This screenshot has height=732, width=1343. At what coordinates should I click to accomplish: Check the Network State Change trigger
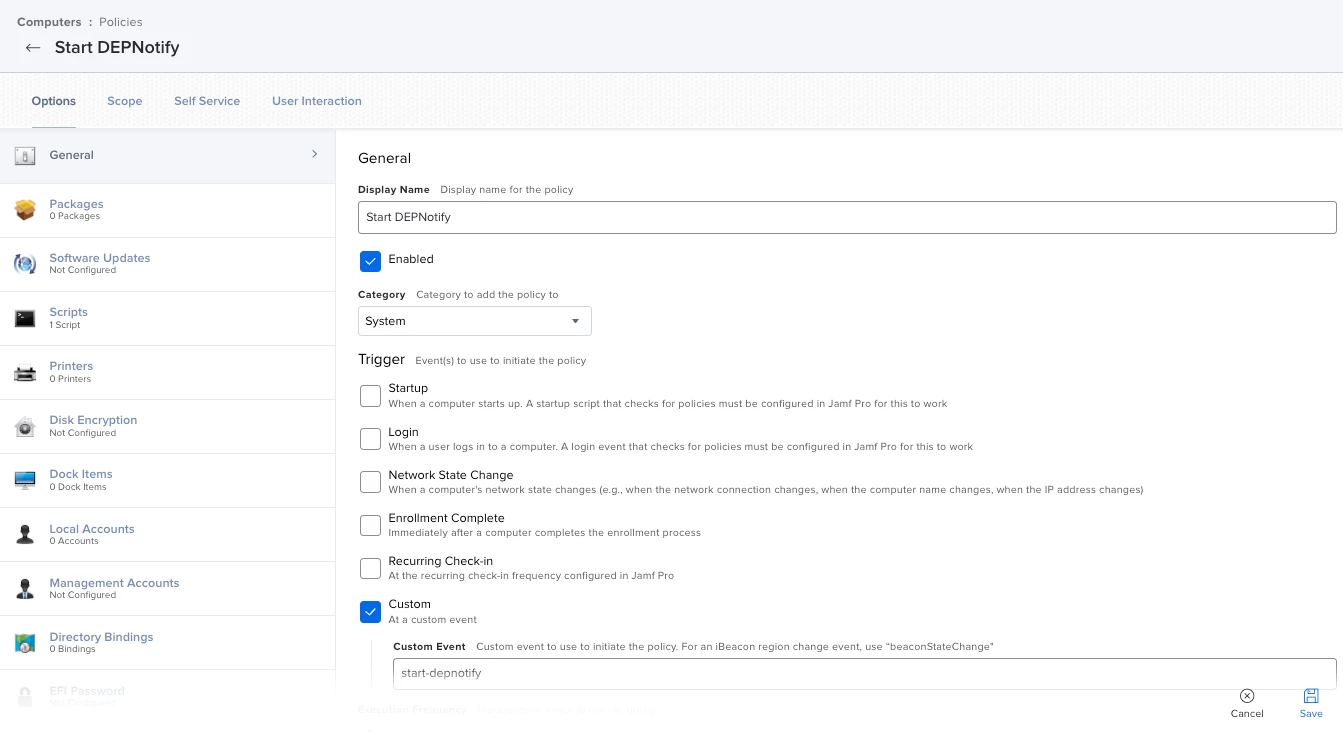point(371,482)
